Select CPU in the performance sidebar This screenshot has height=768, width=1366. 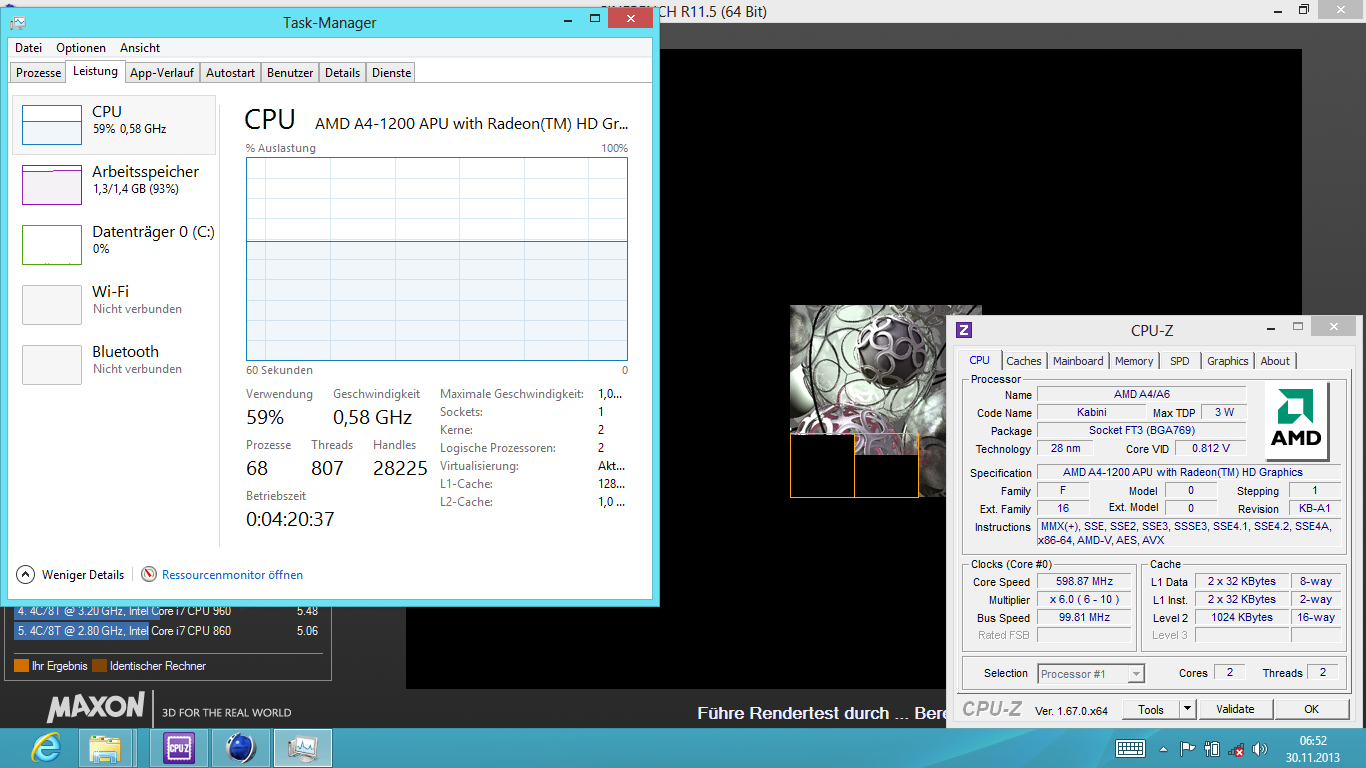(114, 125)
